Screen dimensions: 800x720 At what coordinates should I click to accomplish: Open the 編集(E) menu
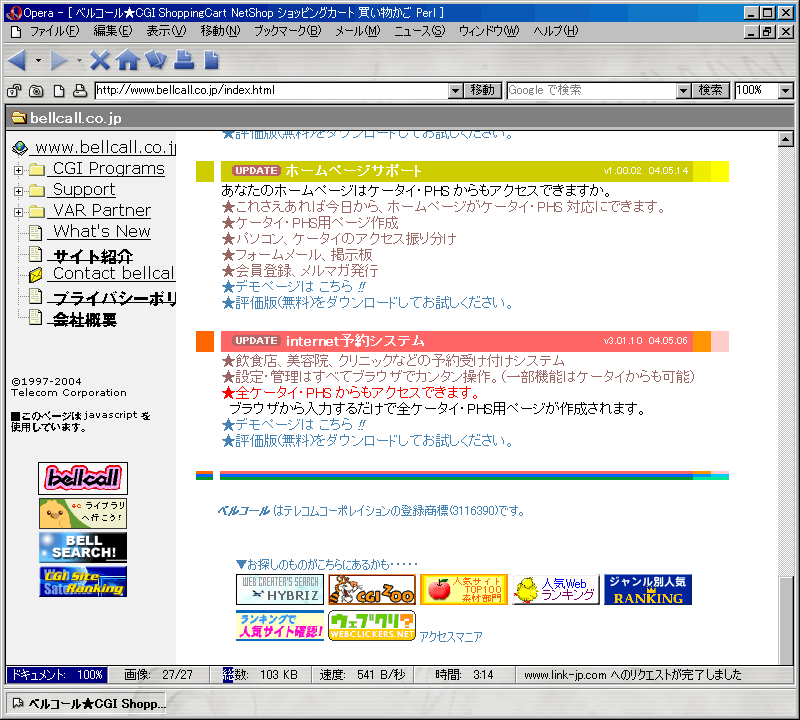click(113, 31)
